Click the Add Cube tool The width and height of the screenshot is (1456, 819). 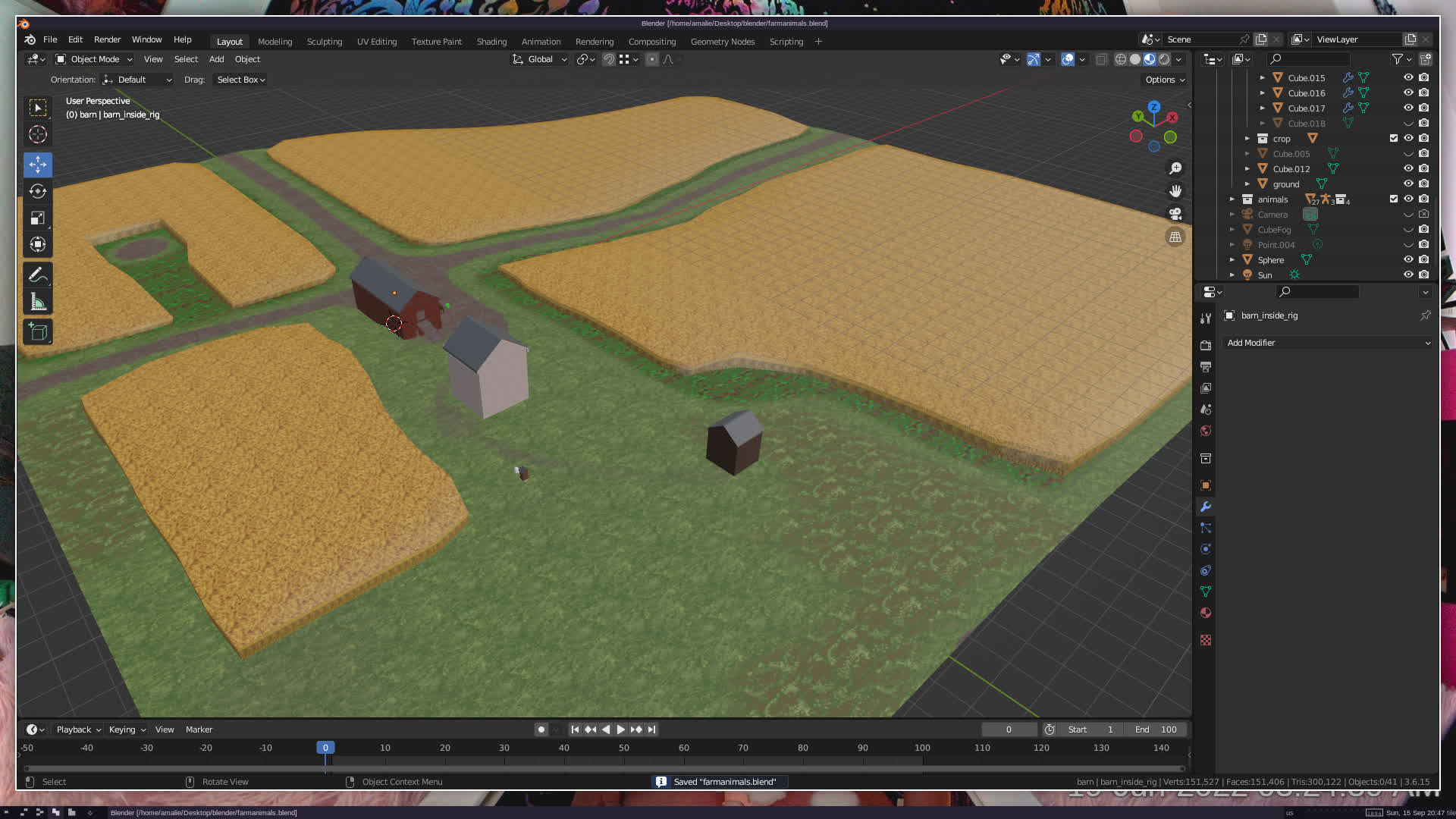pos(38,331)
